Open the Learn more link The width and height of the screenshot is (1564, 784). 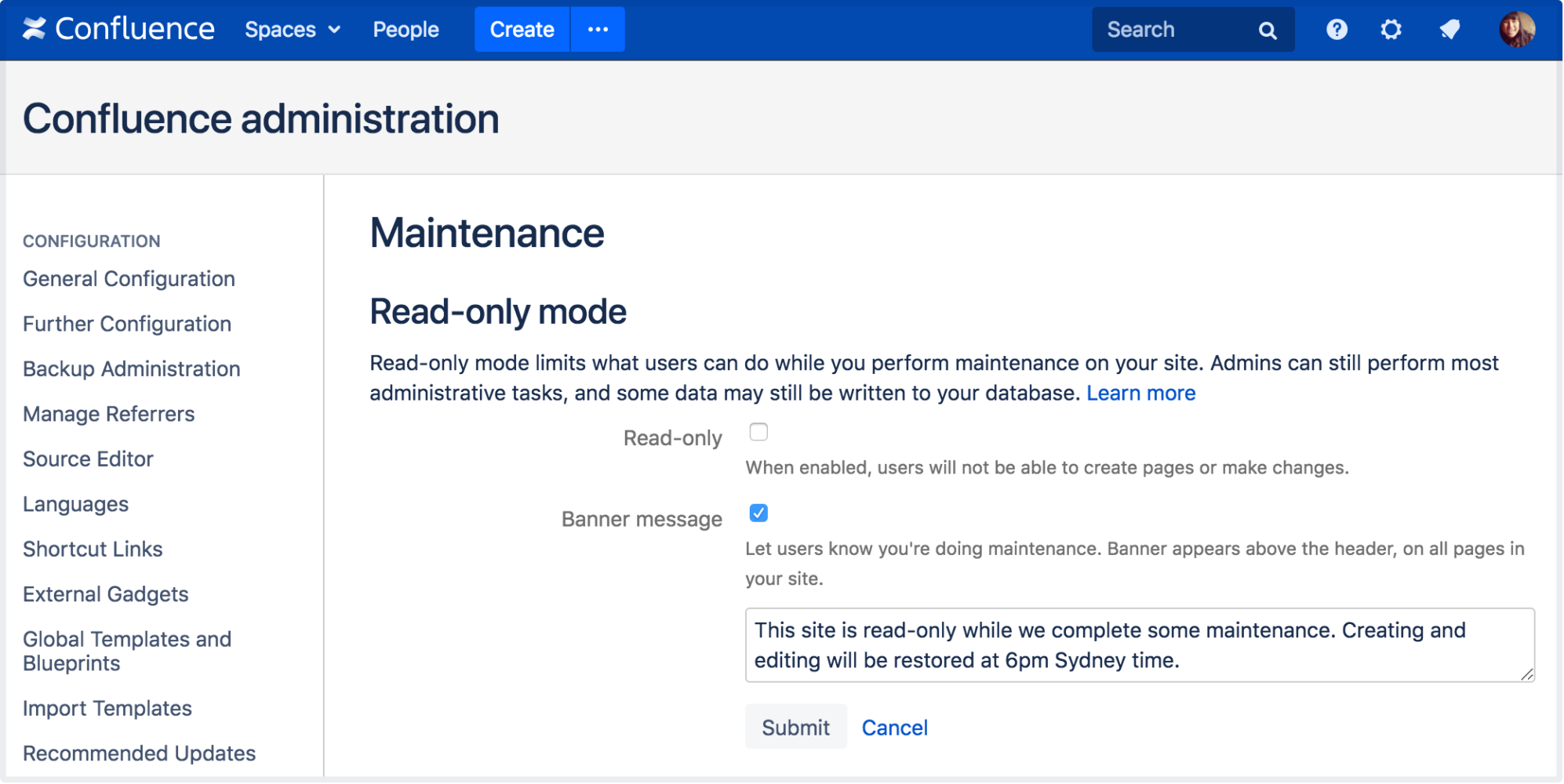point(1142,393)
